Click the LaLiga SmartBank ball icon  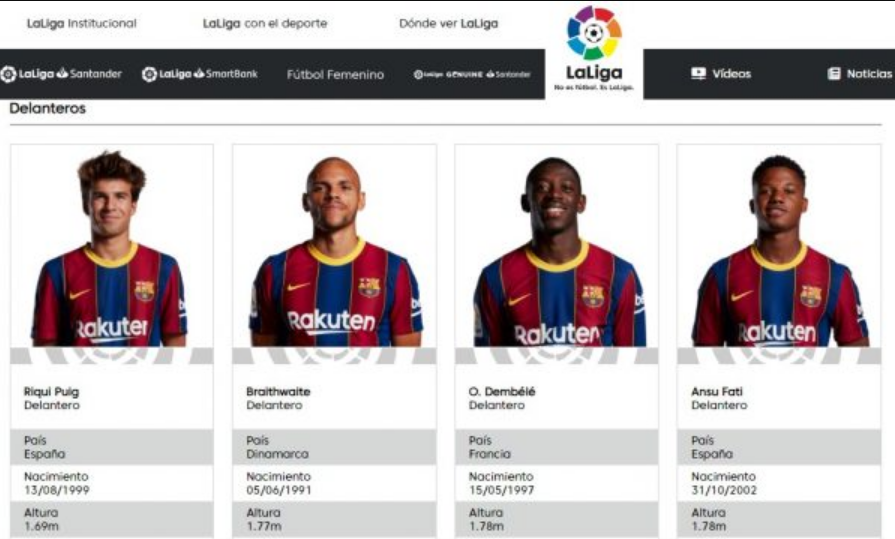(x=149, y=74)
